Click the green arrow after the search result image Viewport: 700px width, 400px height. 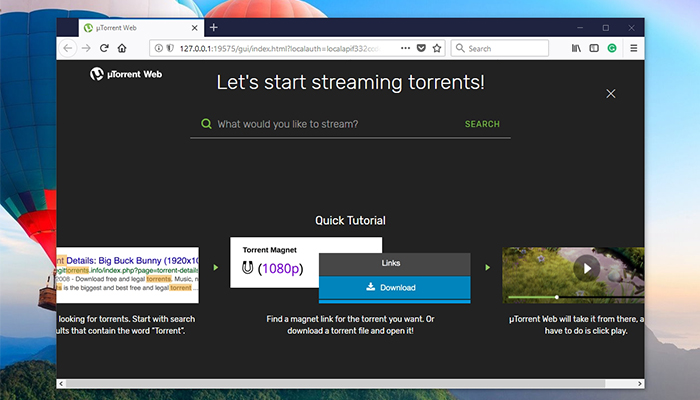tap(216, 267)
